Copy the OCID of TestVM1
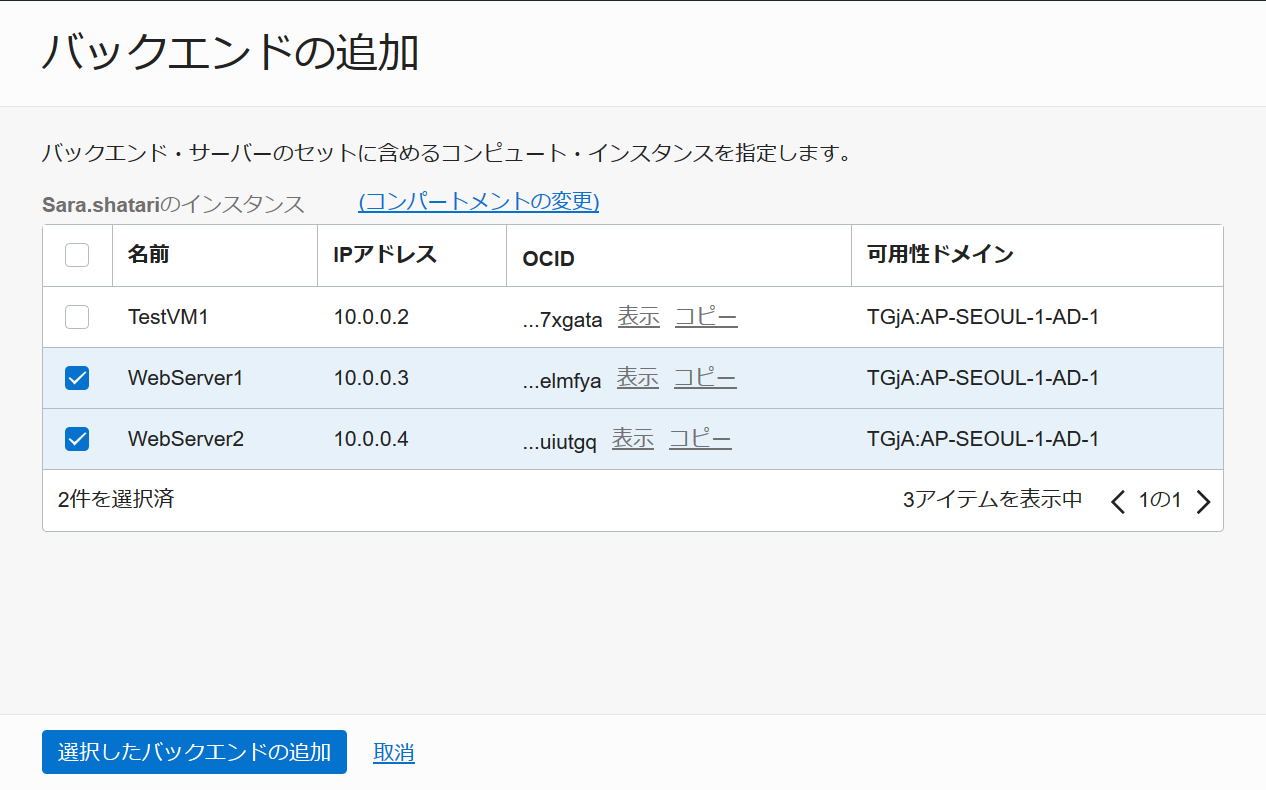This screenshot has height=790, width=1266. pos(705,317)
